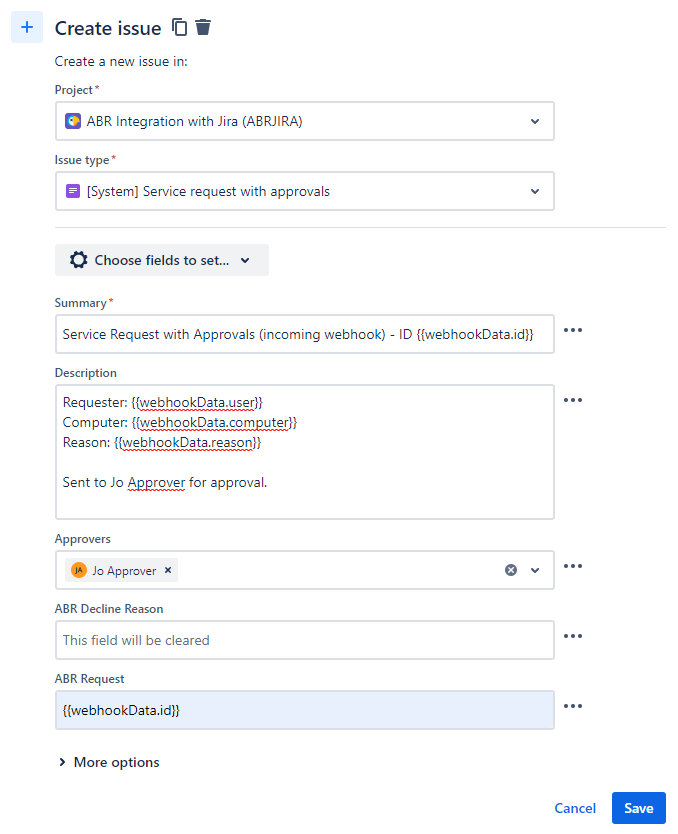Remove the Jo Approver chip via its x
Viewport: 678px width, 834px height.
[168, 570]
